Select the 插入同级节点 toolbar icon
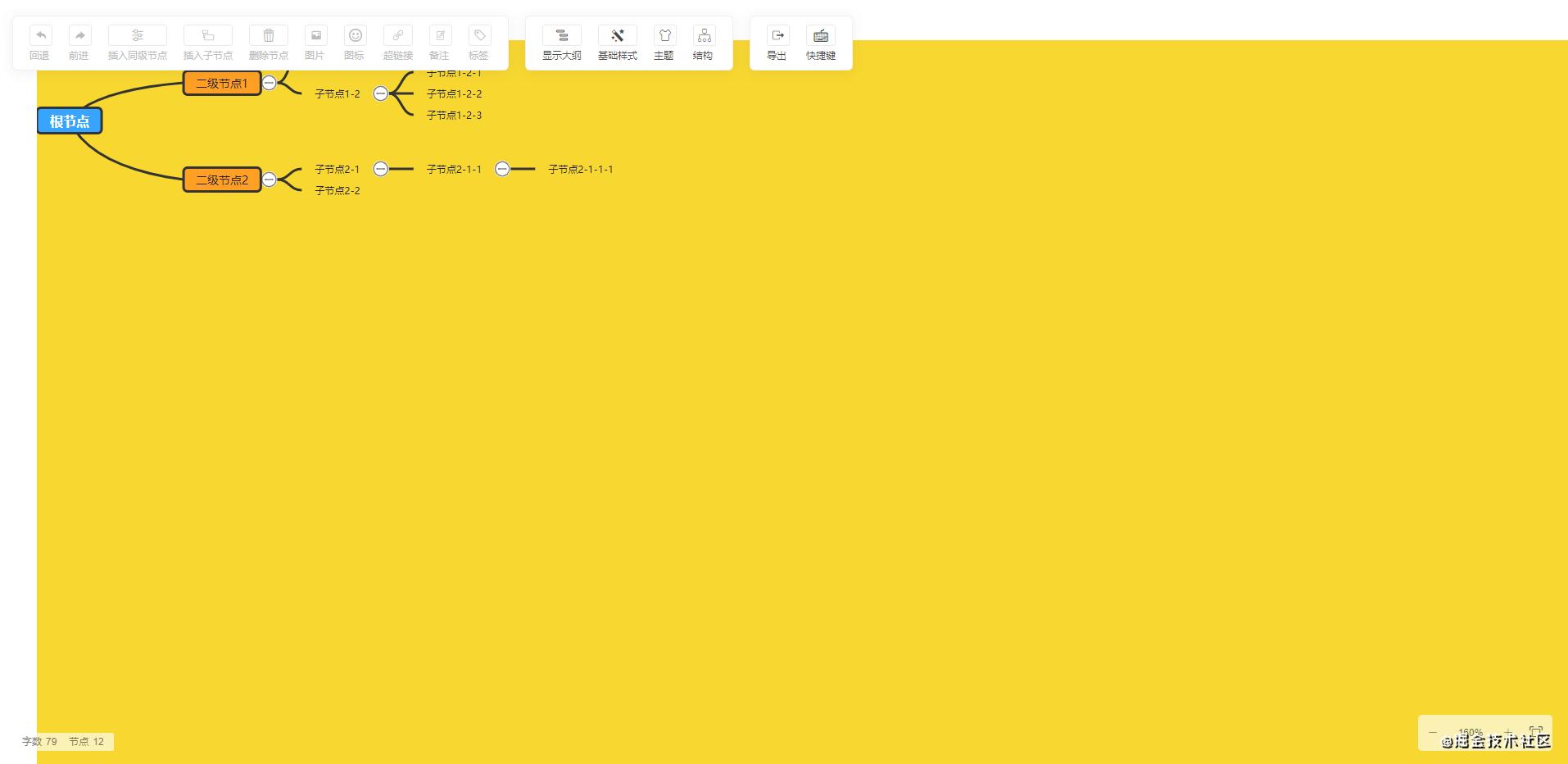The height and width of the screenshot is (764, 1568). click(x=138, y=35)
